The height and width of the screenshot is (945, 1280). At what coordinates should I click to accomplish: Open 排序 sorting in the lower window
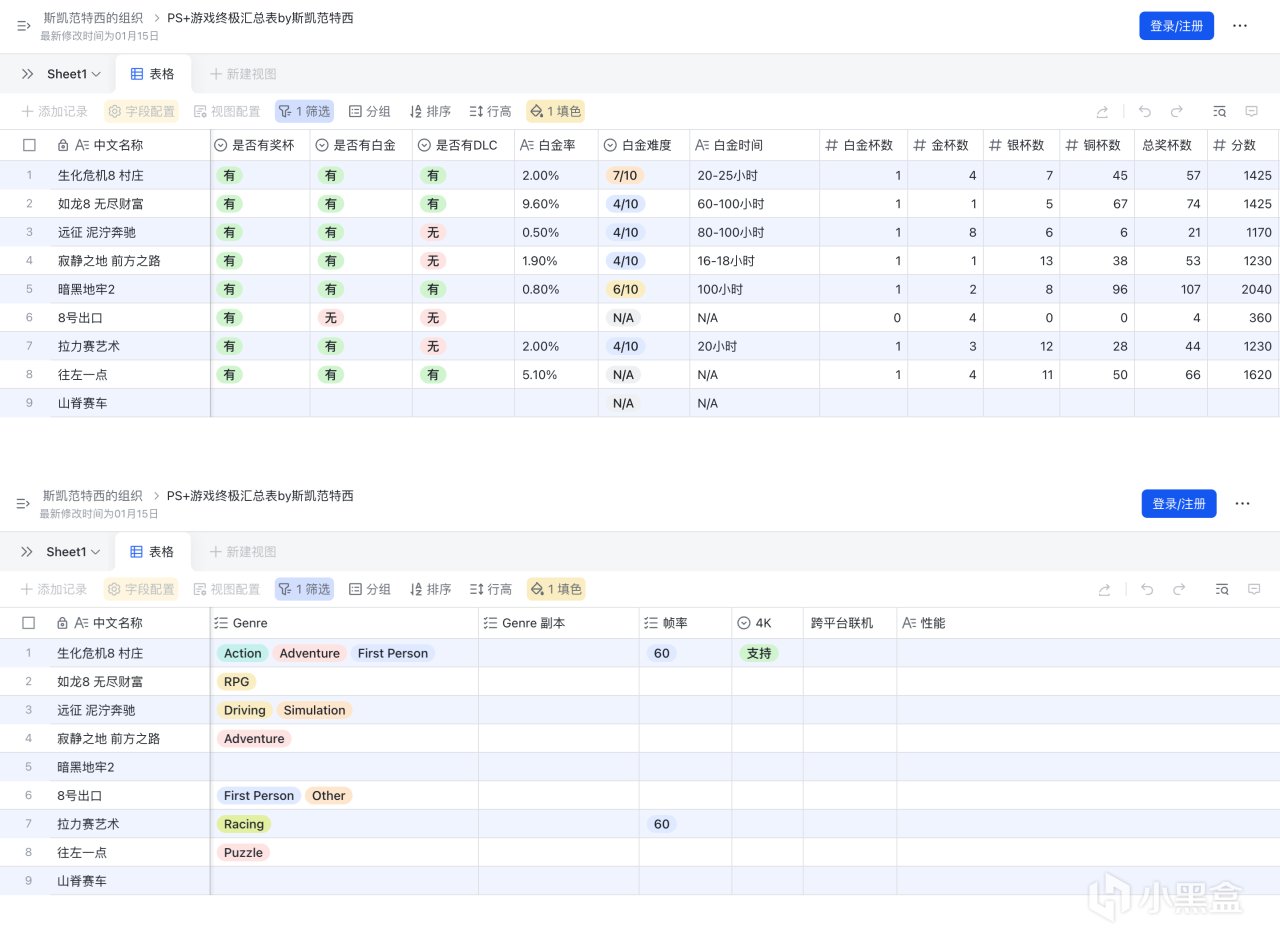tap(430, 590)
